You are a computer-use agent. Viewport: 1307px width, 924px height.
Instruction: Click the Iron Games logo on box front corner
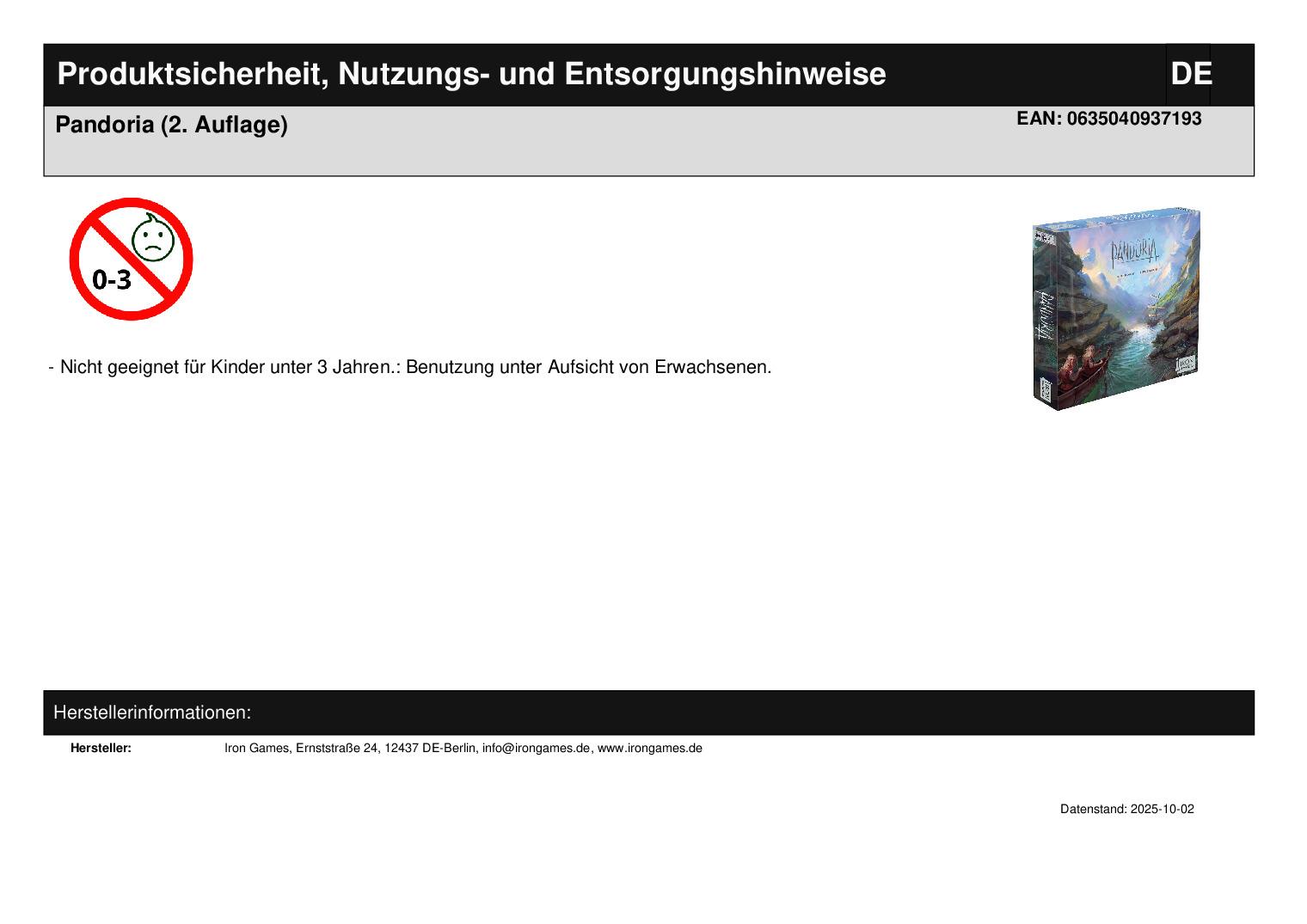tap(1184, 364)
